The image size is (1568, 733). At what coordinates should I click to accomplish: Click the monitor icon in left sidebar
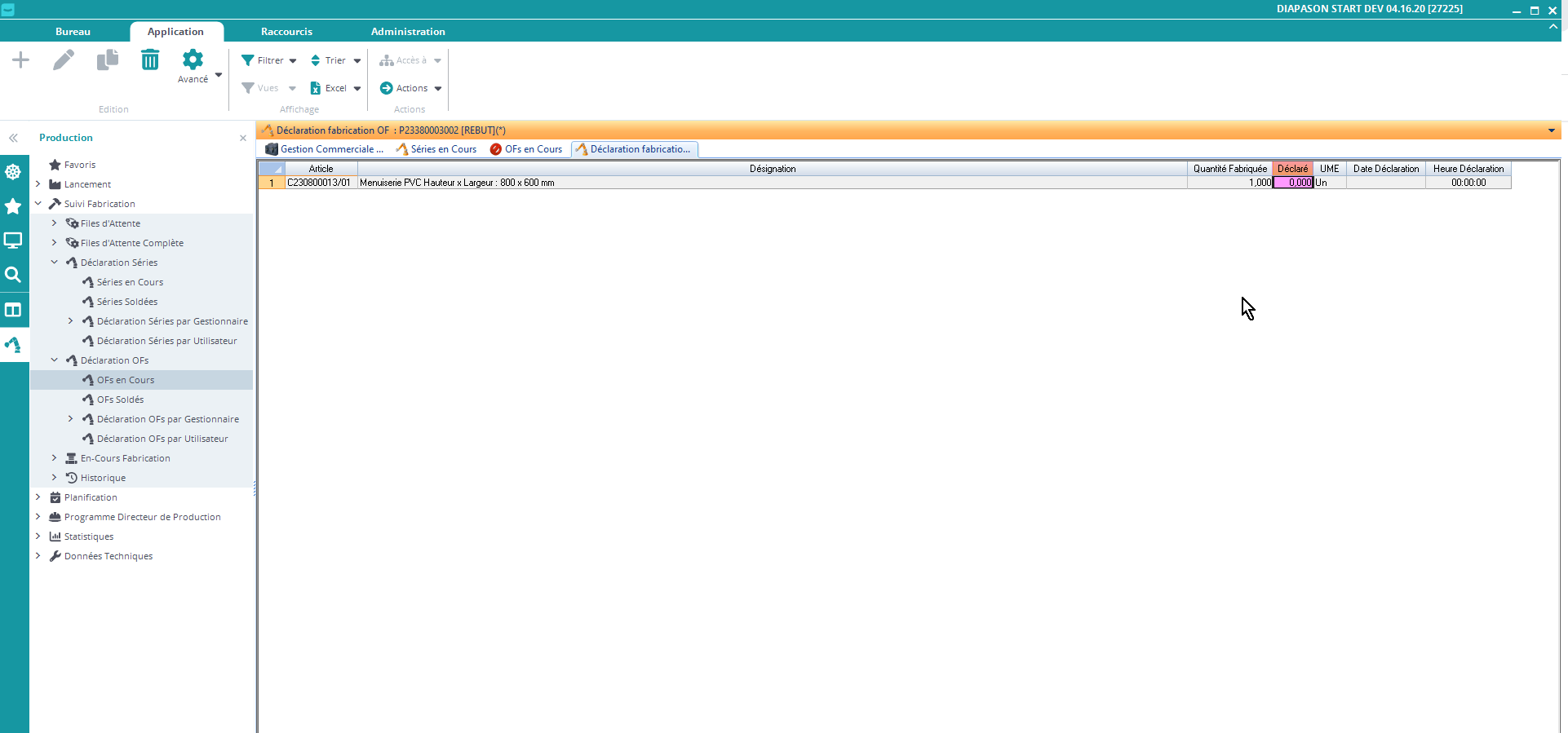[13, 241]
